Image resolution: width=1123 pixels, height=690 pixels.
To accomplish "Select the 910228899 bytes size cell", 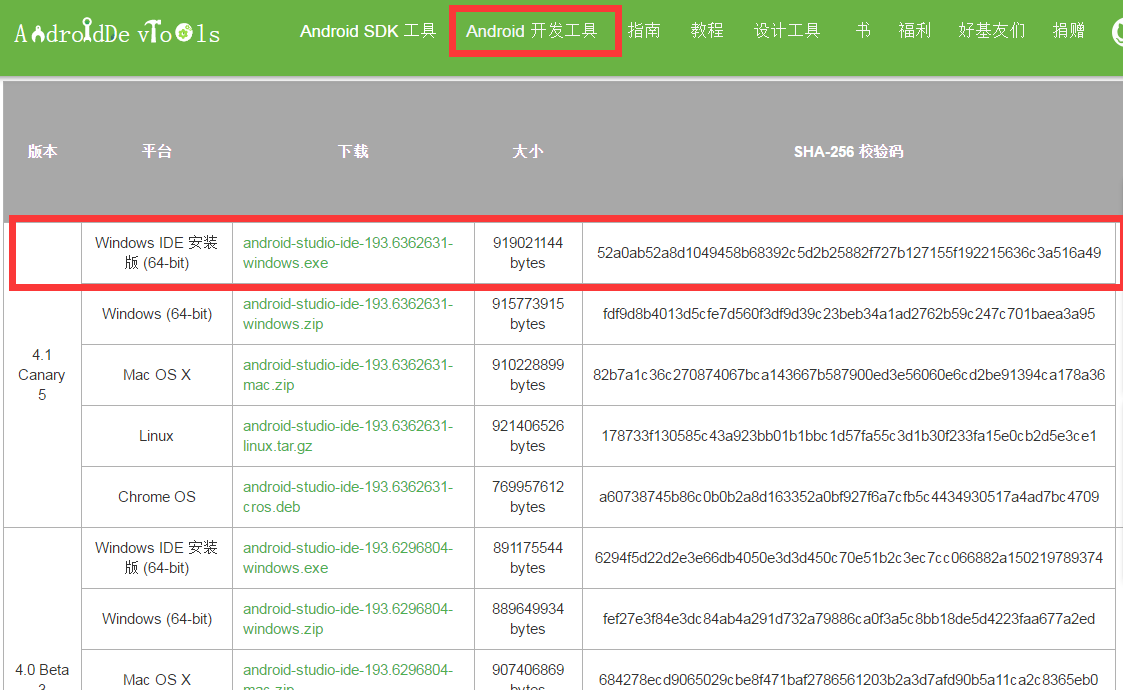I will [x=528, y=375].
